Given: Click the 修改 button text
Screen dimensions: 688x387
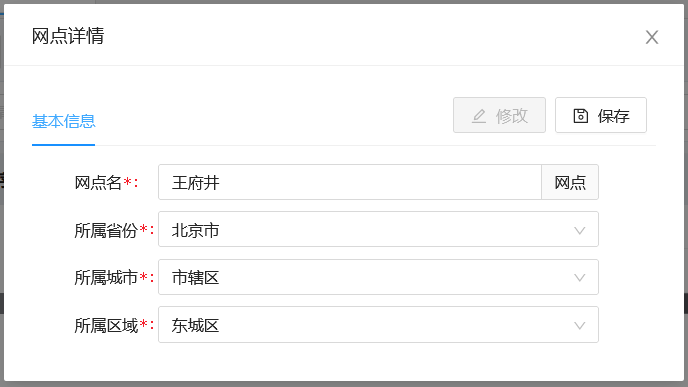Looking at the screenshot, I should coord(512,116).
